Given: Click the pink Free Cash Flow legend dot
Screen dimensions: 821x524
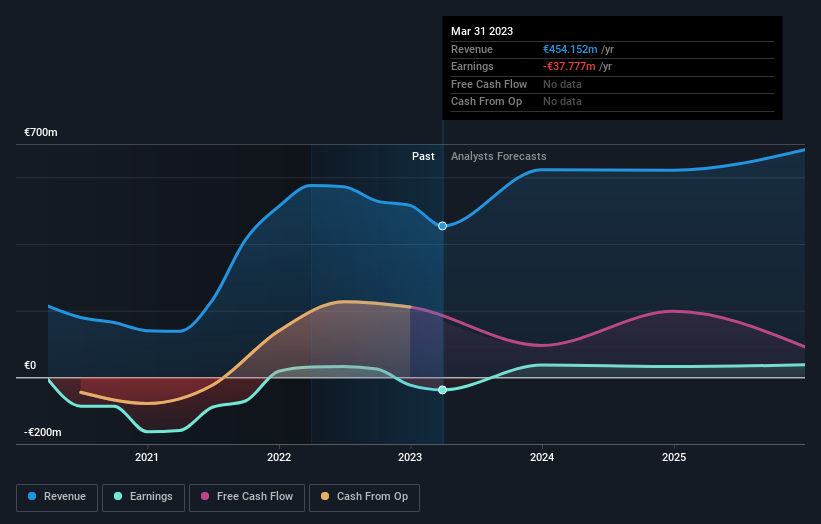Looking at the screenshot, I should [205, 496].
